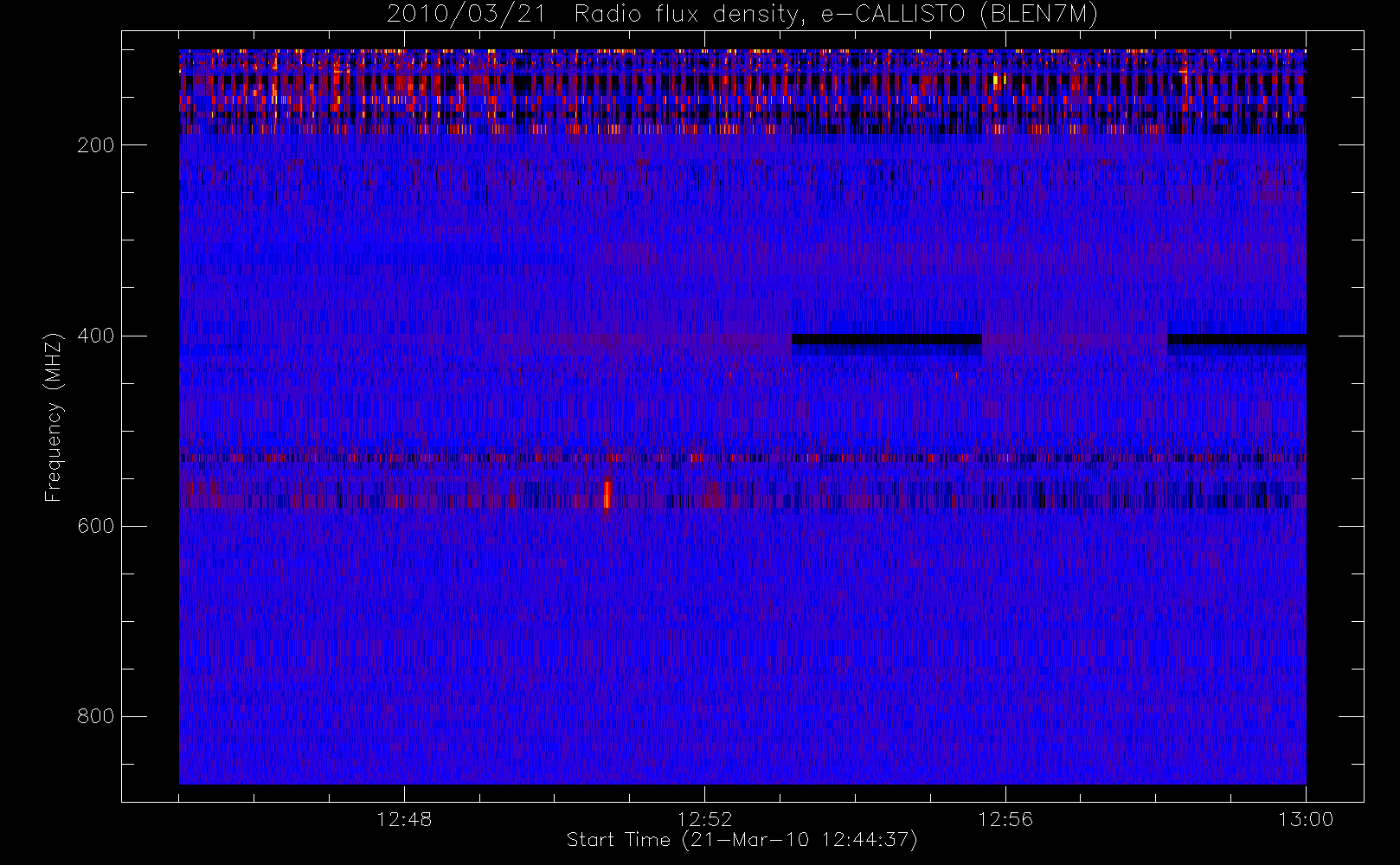Click the 'Start Time (21-Mar-10 12:44:37)' label
This screenshot has width=1400, height=865.
coord(742,840)
